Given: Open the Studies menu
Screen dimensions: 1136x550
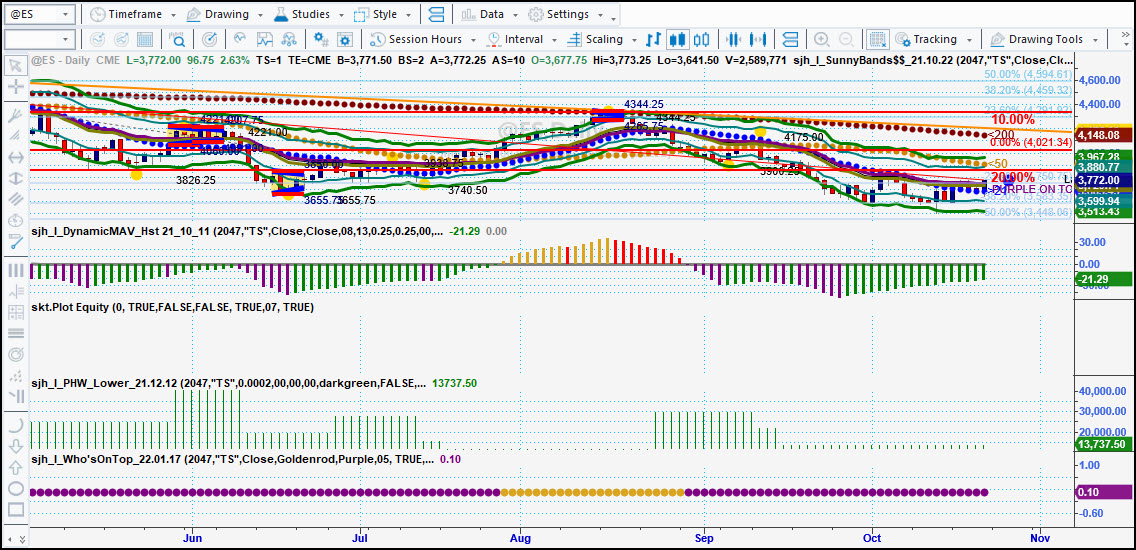Looking at the screenshot, I should [x=309, y=14].
